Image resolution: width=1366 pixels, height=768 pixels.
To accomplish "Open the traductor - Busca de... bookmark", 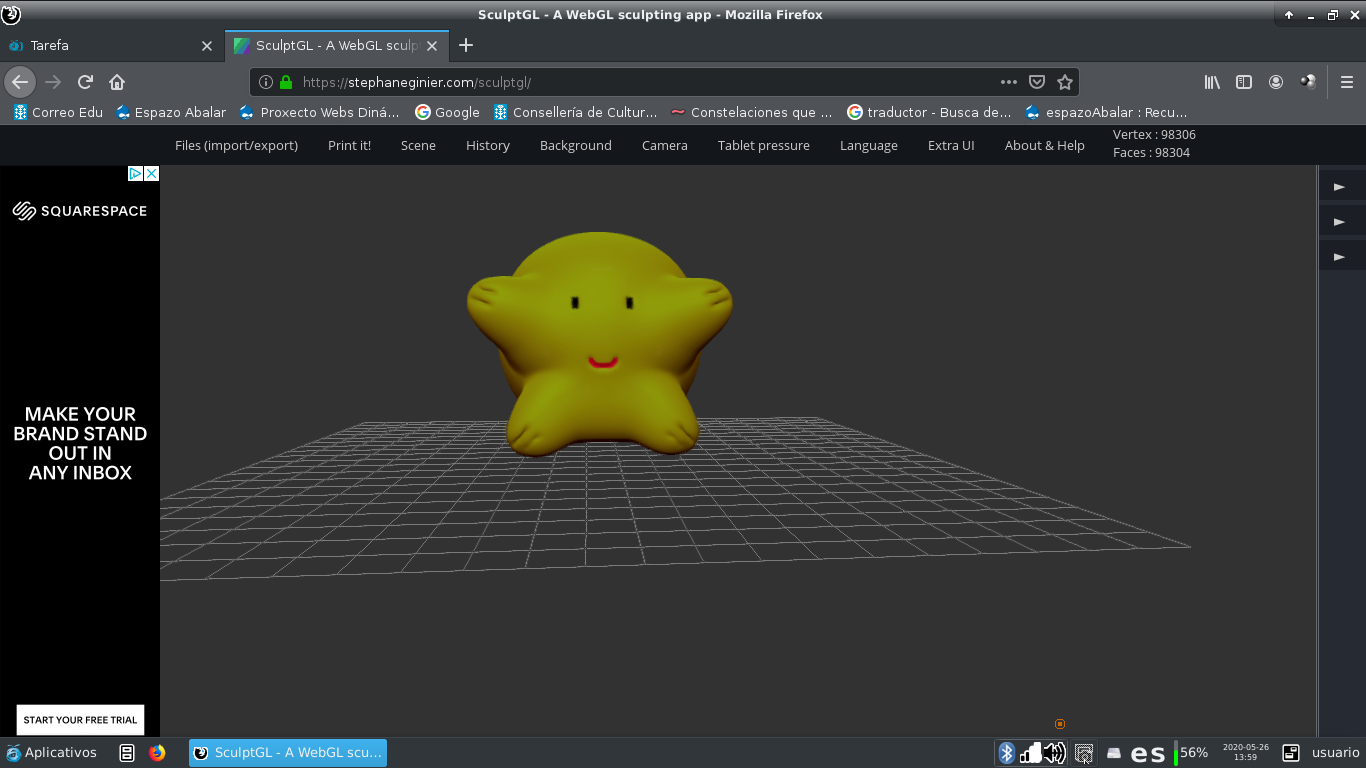I will [930, 112].
